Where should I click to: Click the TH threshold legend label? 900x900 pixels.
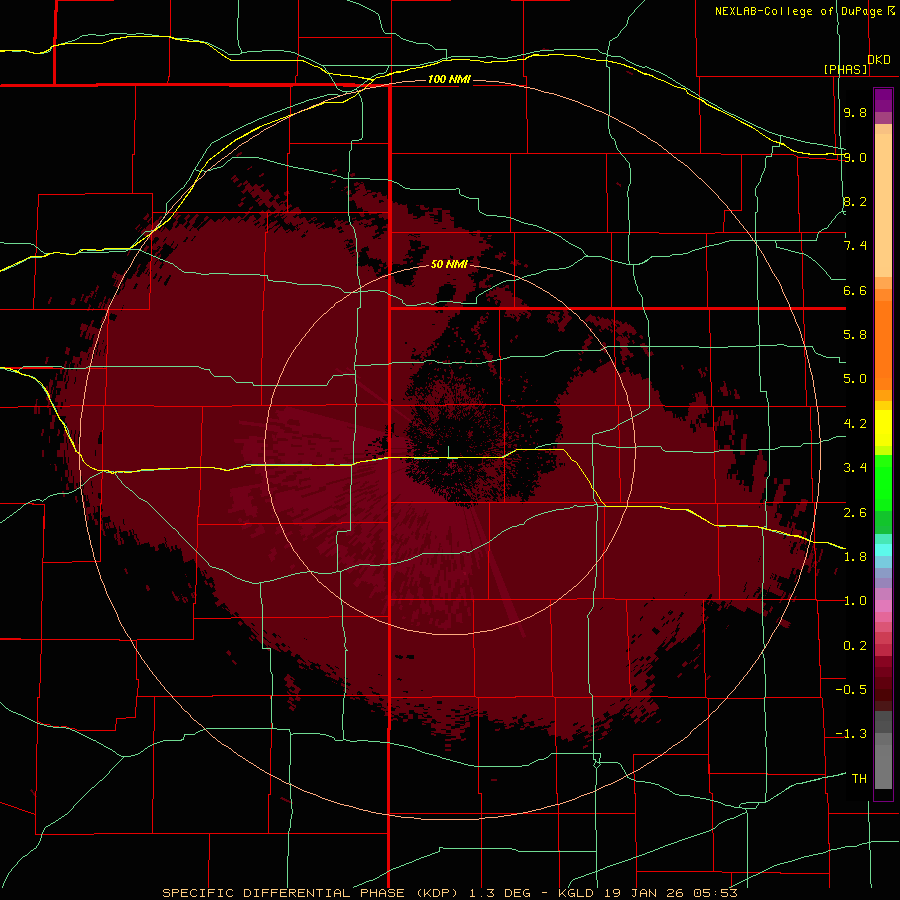click(859, 779)
